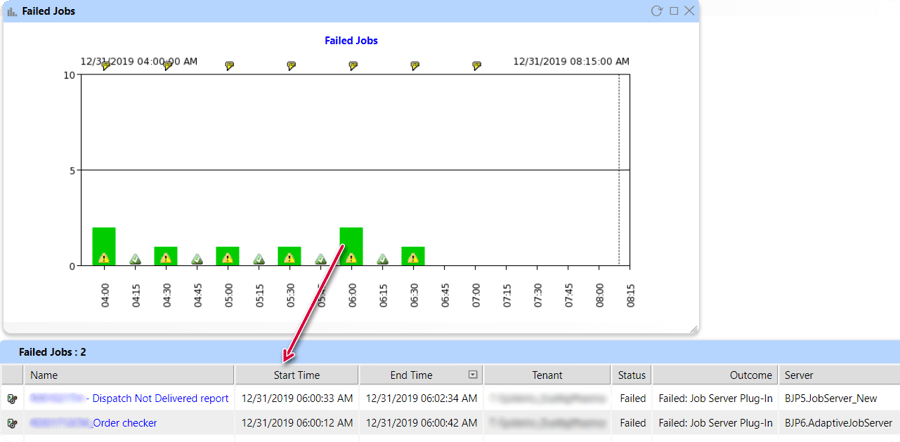Open End Time column sort dropdown arrow
The width and height of the screenshot is (900, 442).
pyautogui.click(x=473, y=375)
